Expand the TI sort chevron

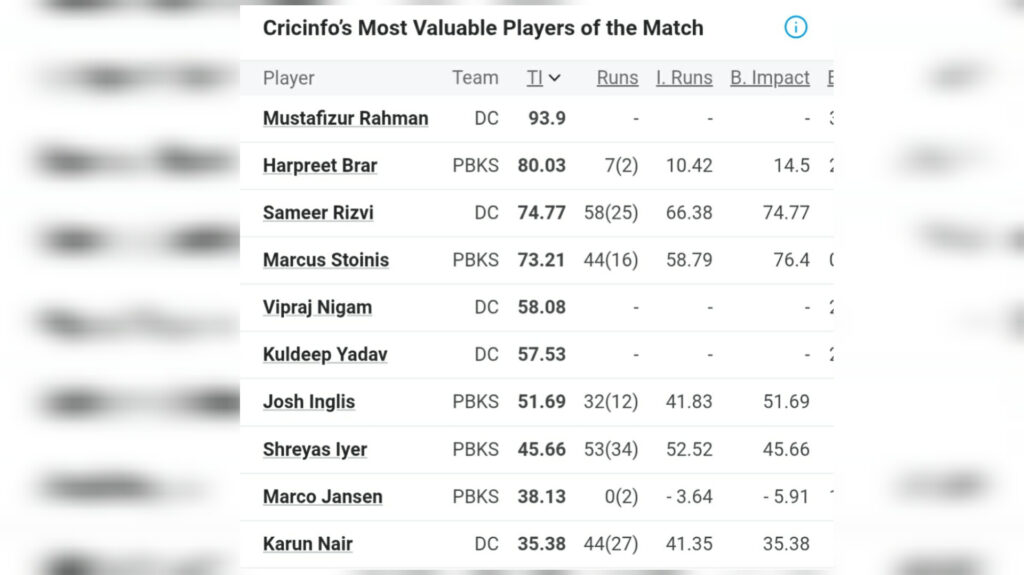554,78
